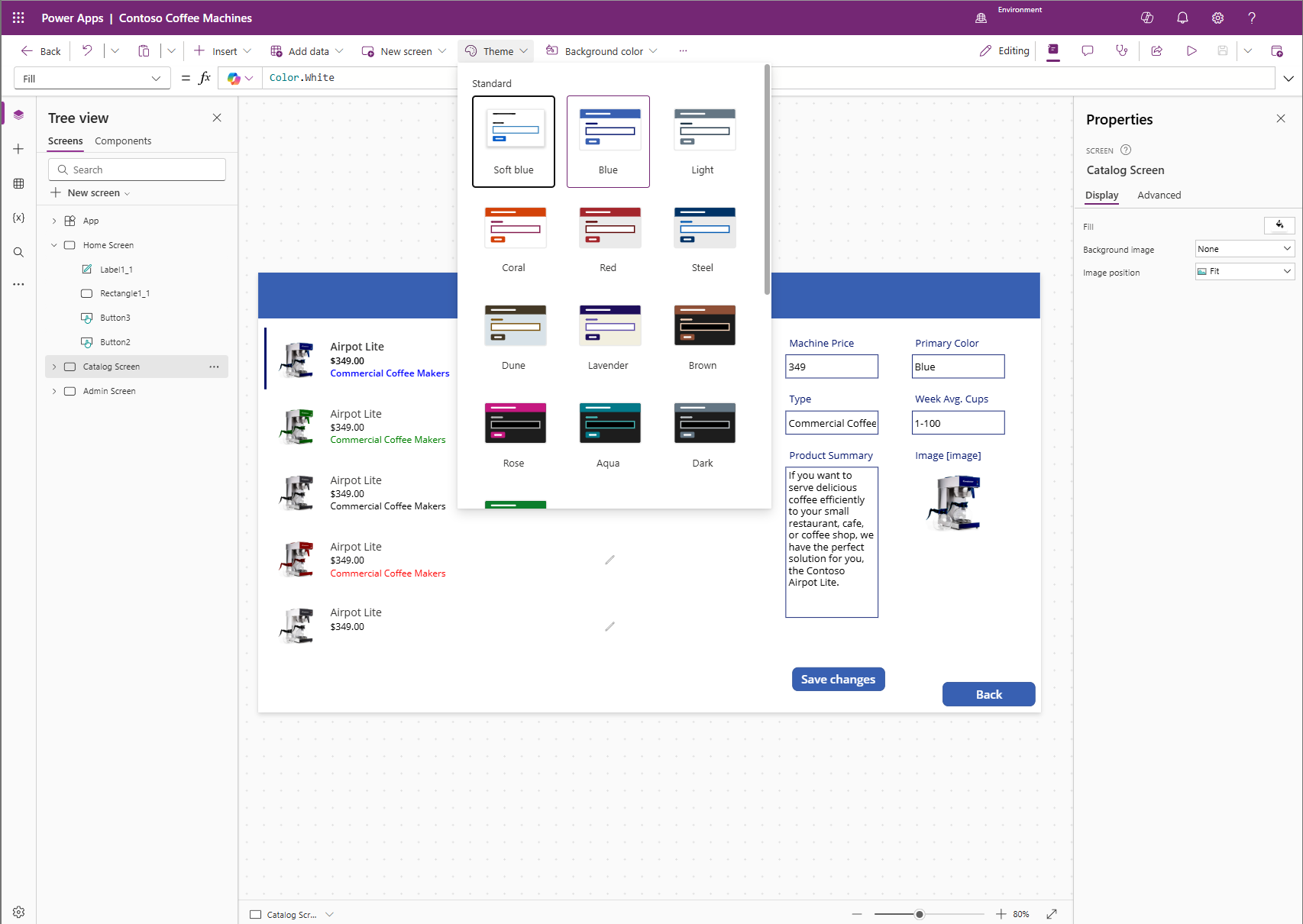The width and height of the screenshot is (1303, 924).
Task: Open the Variables icon in sidebar
Action: [18, 218]
